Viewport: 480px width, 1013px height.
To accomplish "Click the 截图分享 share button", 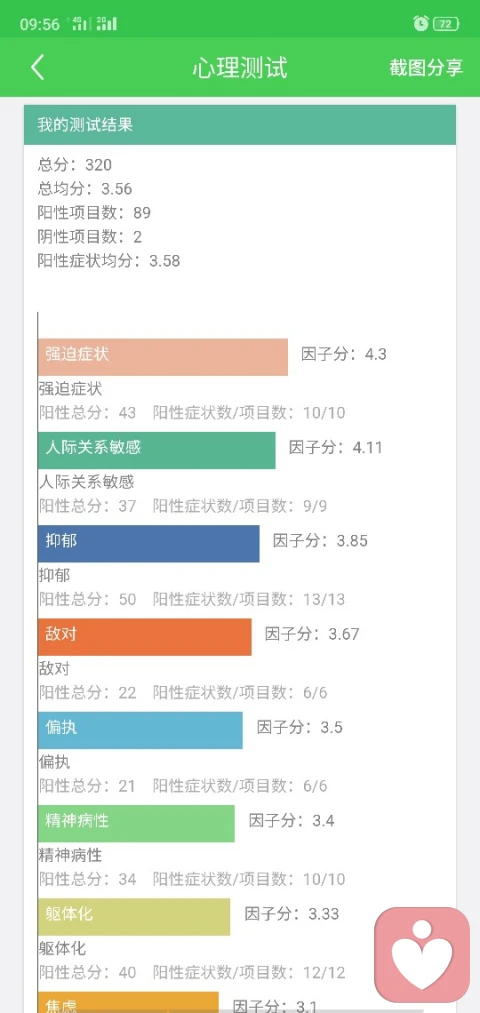I will (426, 67).
